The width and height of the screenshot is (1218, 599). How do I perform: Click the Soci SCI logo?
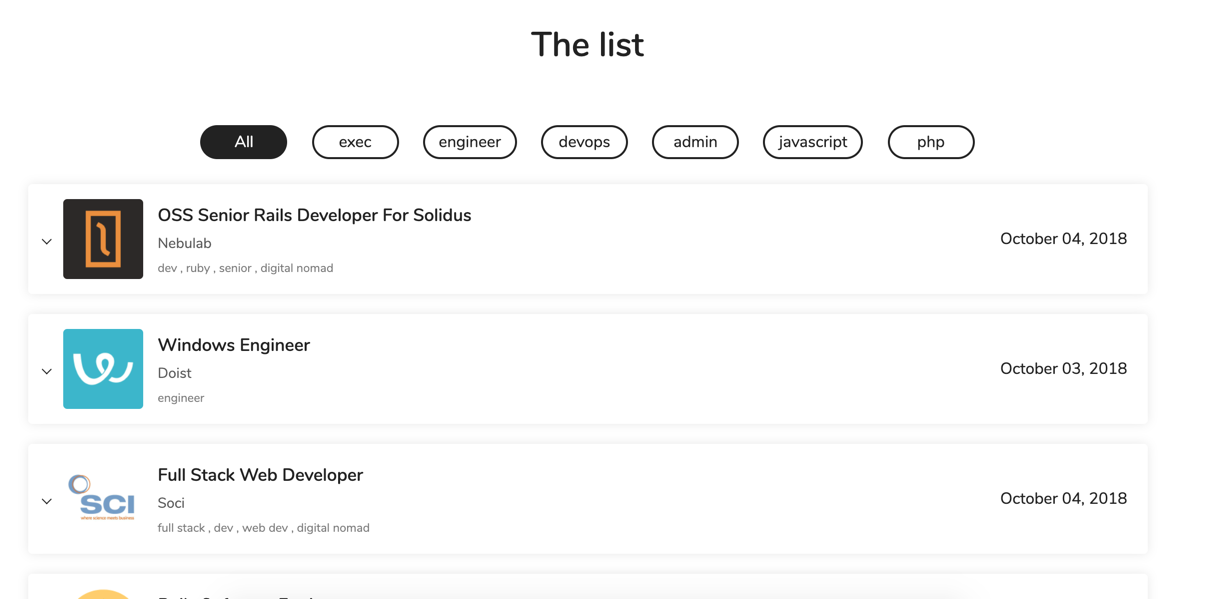pos(103,499)
